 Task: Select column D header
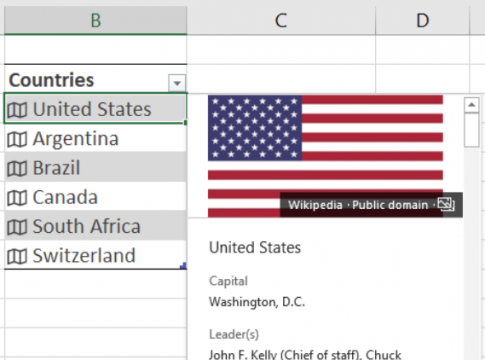pos(422,20)
